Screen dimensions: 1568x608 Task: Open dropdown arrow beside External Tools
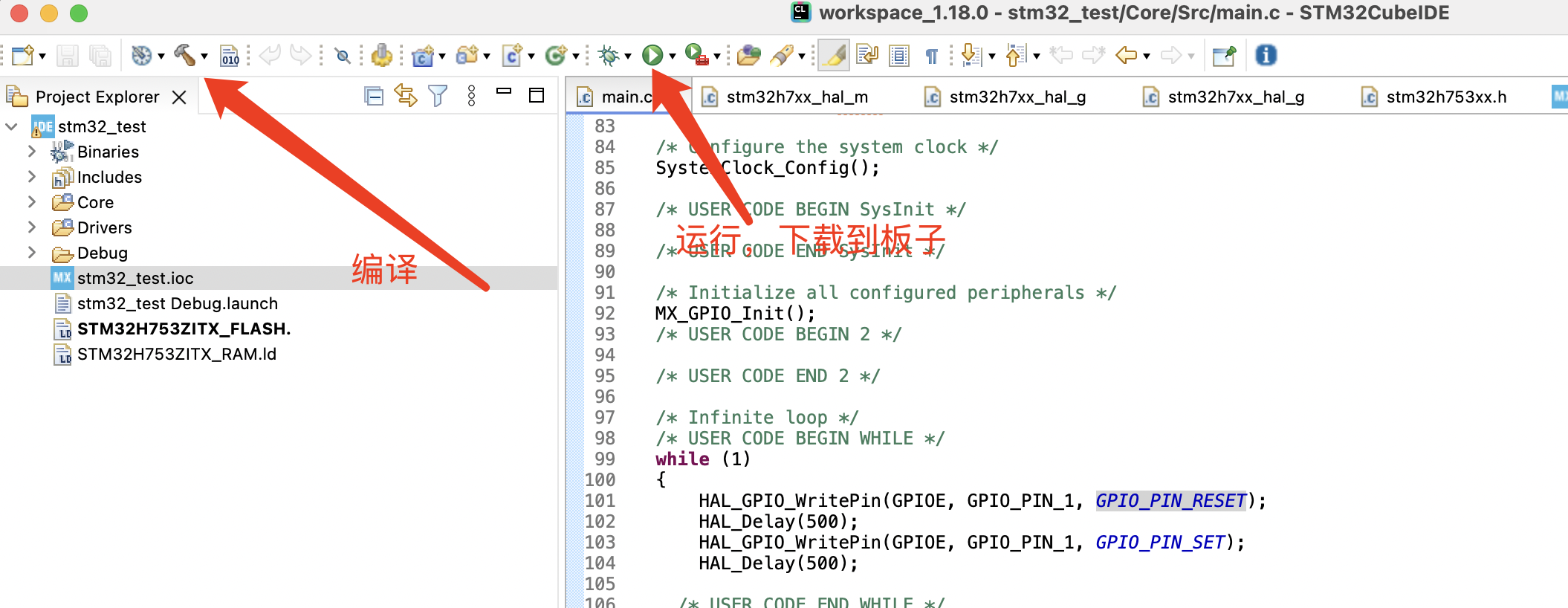pos(717,56)
